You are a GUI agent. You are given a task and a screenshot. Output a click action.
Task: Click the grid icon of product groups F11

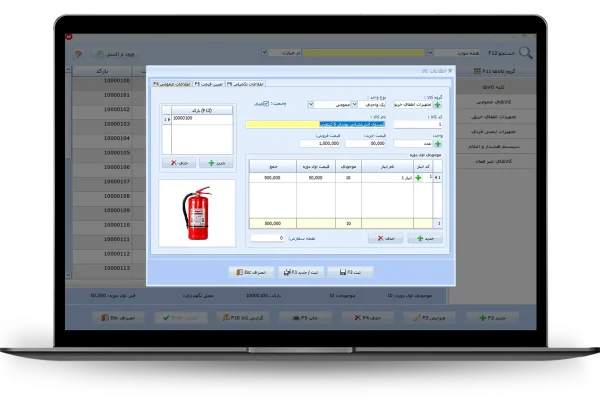pos(477,71)
